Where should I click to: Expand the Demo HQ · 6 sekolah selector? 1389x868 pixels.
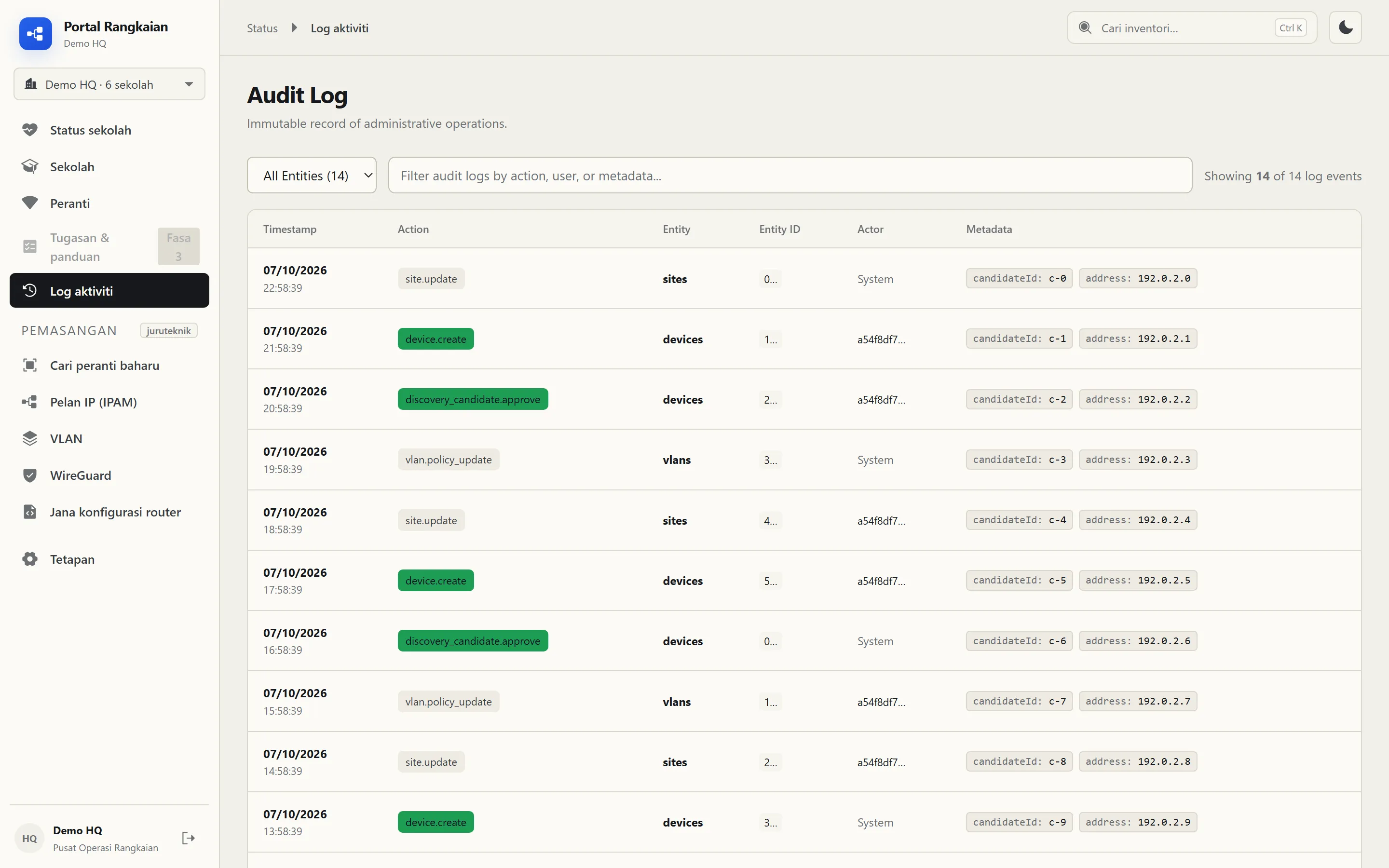tap(109, 84)
